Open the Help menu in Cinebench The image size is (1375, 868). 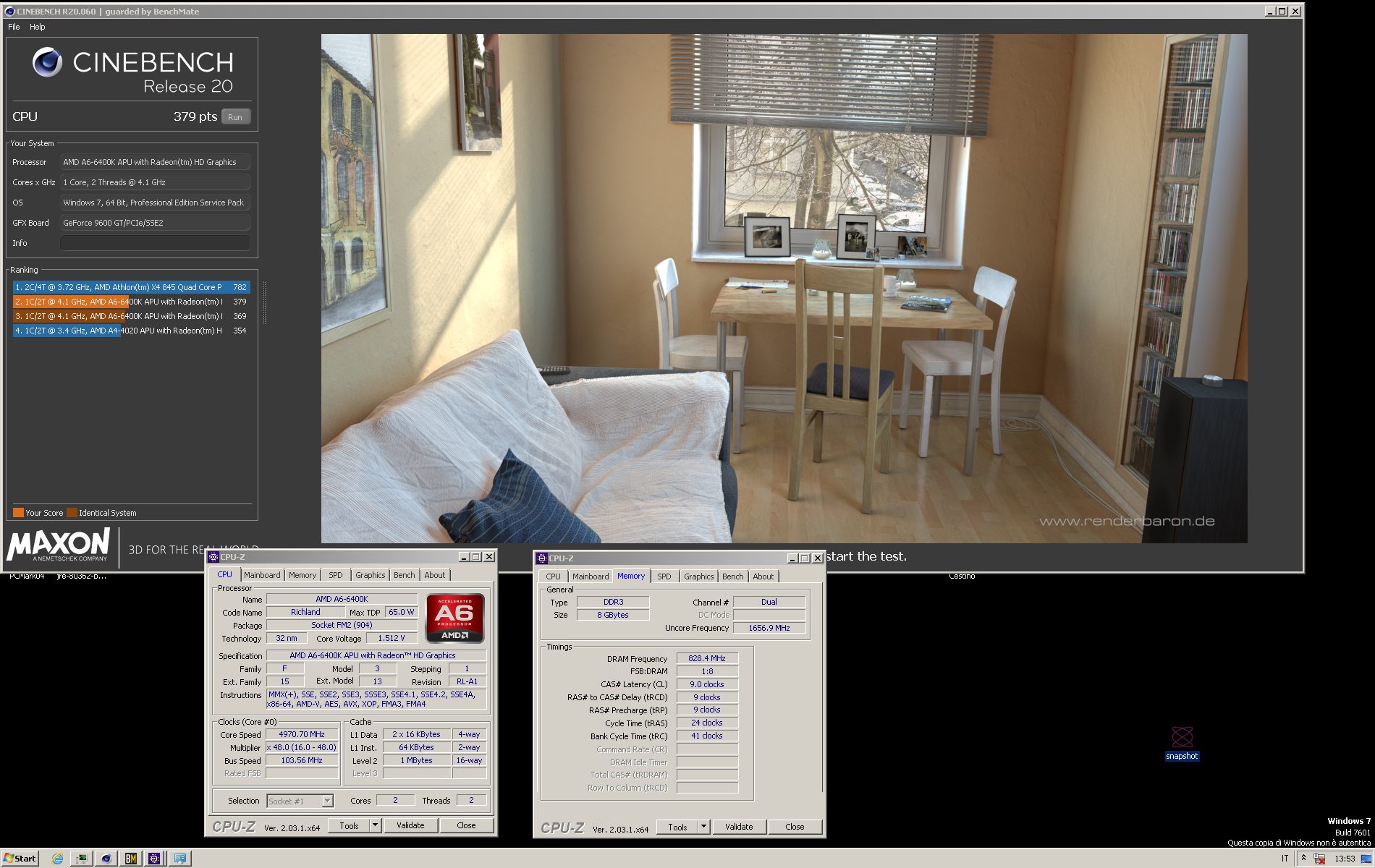click(x=38, y=27)
